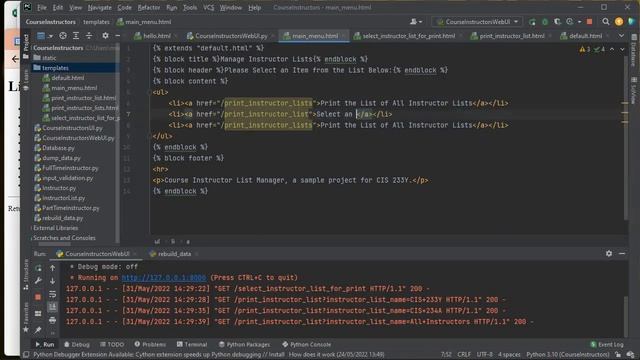Toggle the SciView tool window side tab
The height and width of the screenshot is (360, 640).
634,91
